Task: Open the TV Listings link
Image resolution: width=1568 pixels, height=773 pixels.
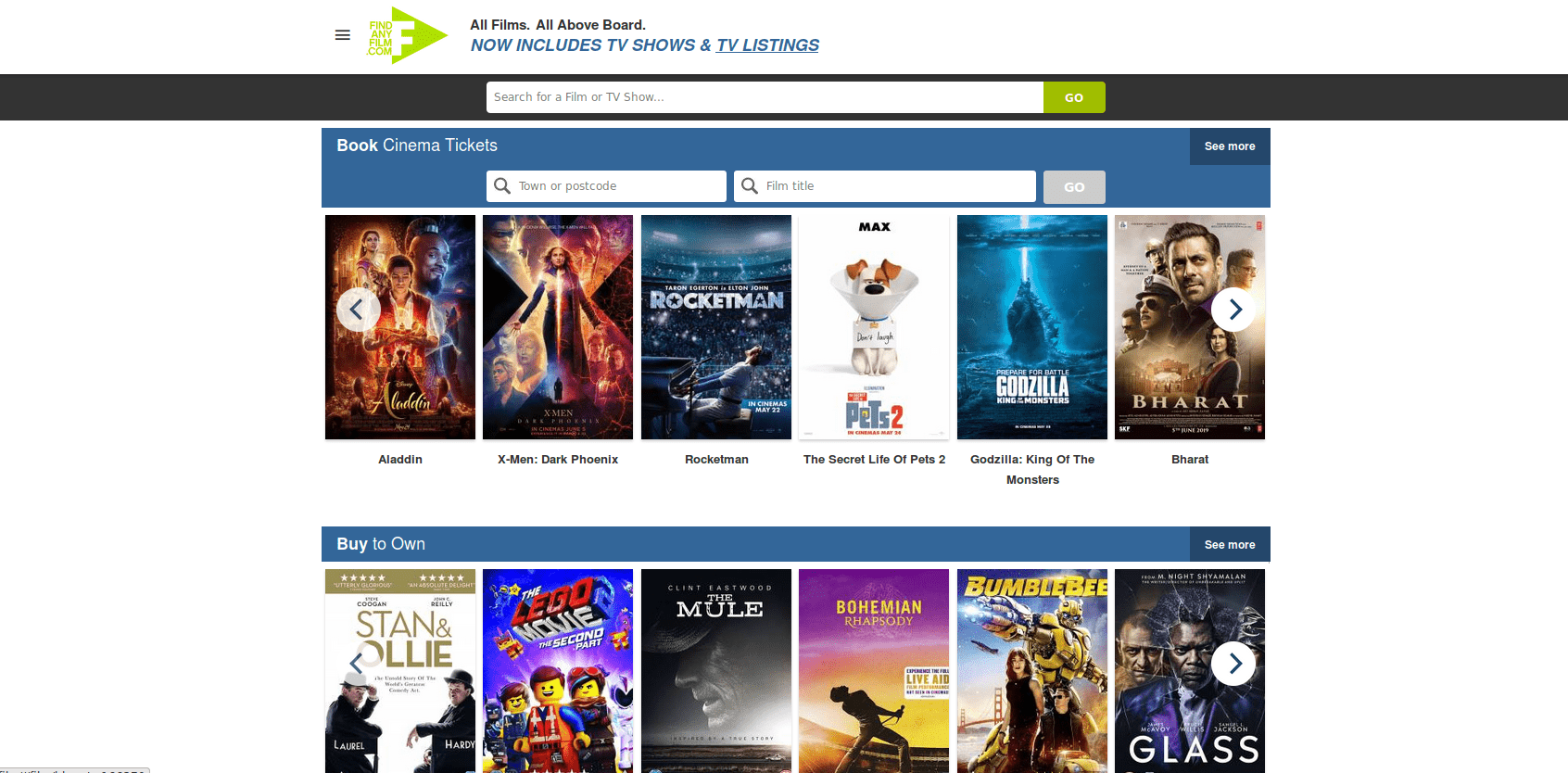Action: coord(767,45)
